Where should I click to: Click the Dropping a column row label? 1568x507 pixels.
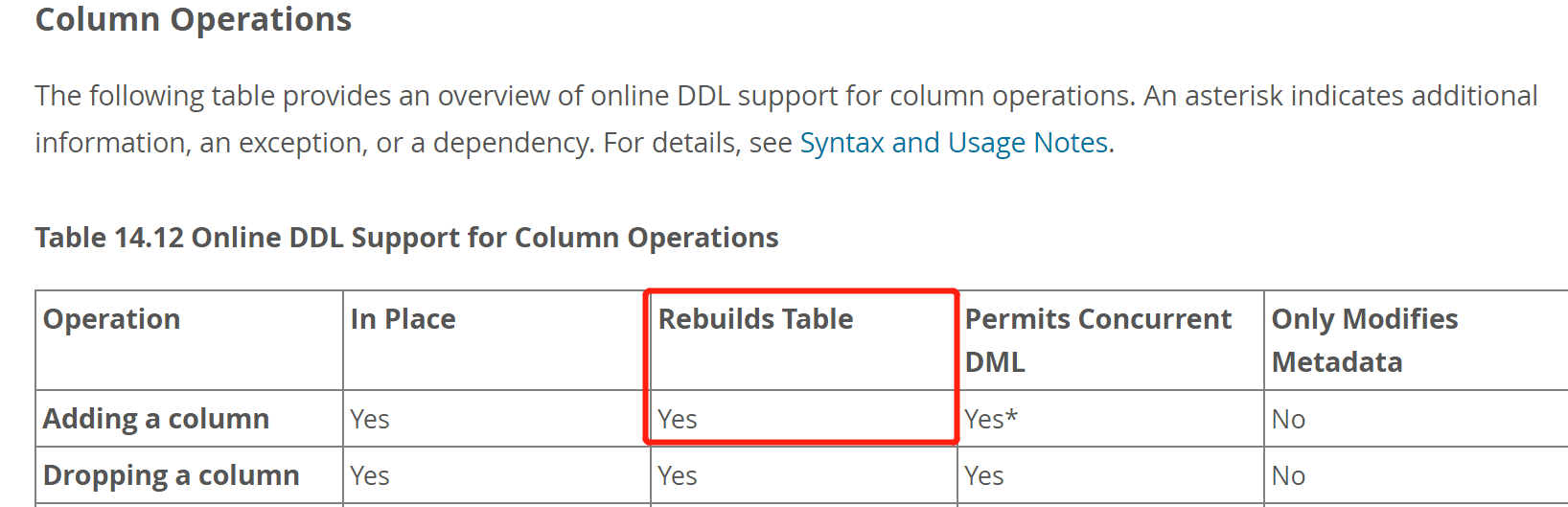(172, 475)
